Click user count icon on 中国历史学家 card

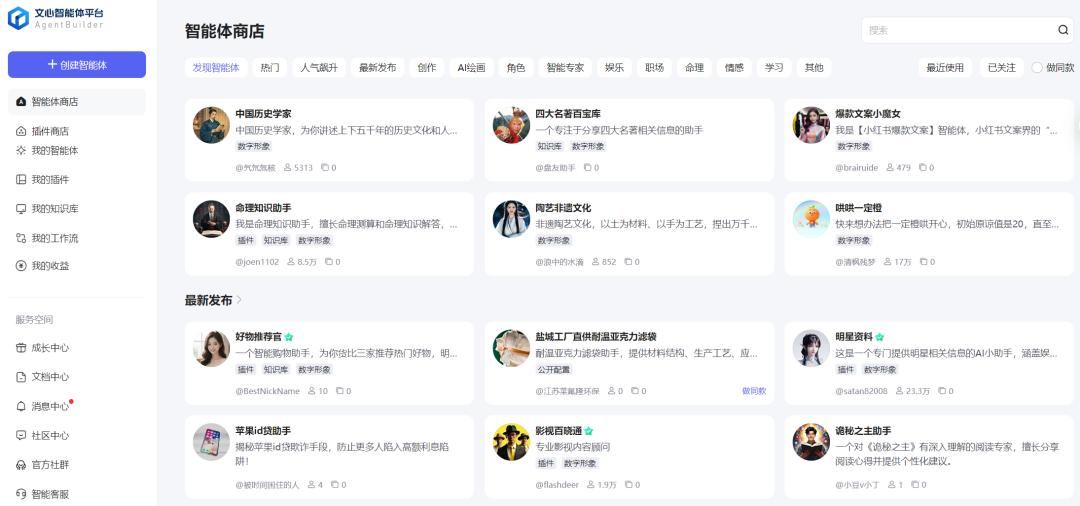click(x=288, y=167)
